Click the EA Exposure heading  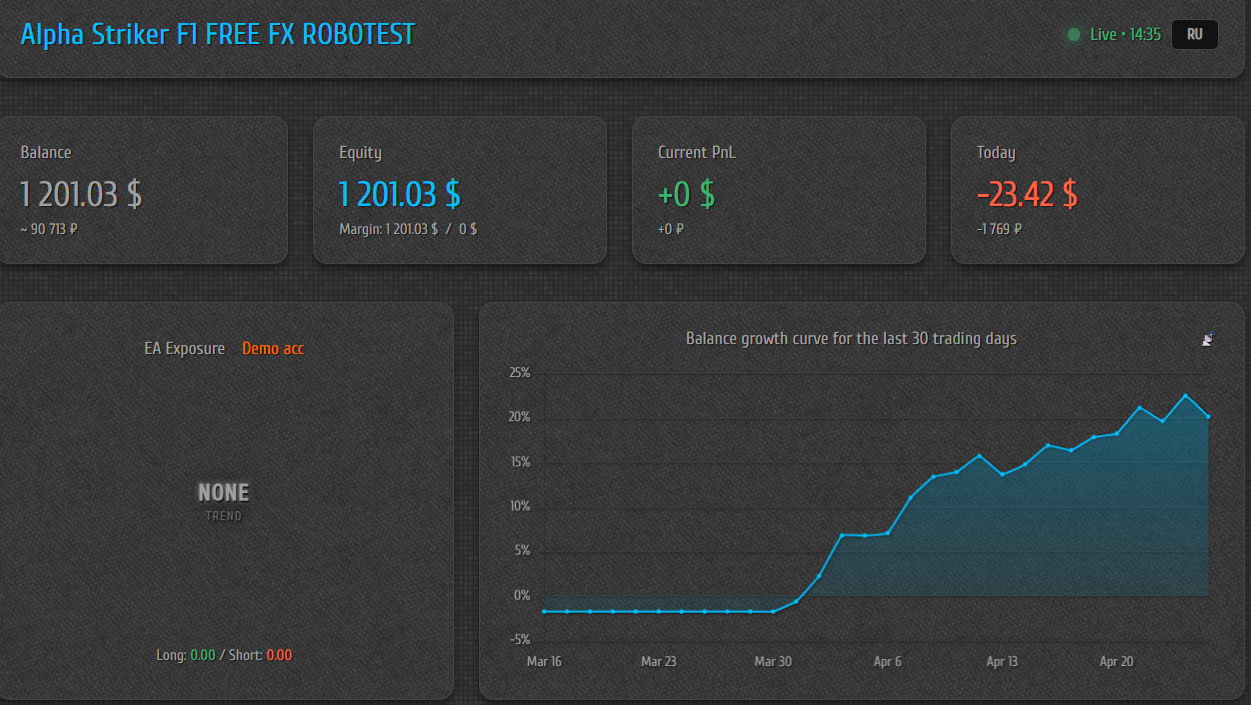[x=185, y=349]
